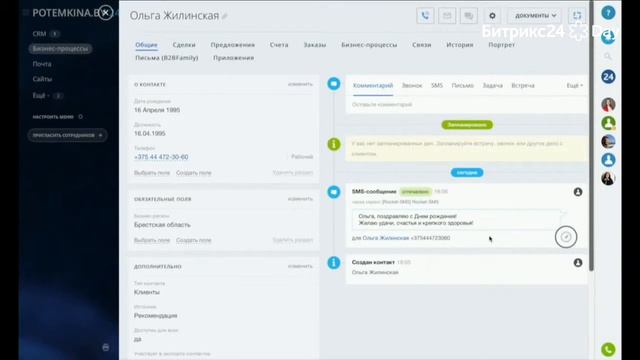Image resolution: width=640 pixels, height=360 pixels.
Task: Open author avatar of Создан контакт entry
Action: click(x=578, y=263)
